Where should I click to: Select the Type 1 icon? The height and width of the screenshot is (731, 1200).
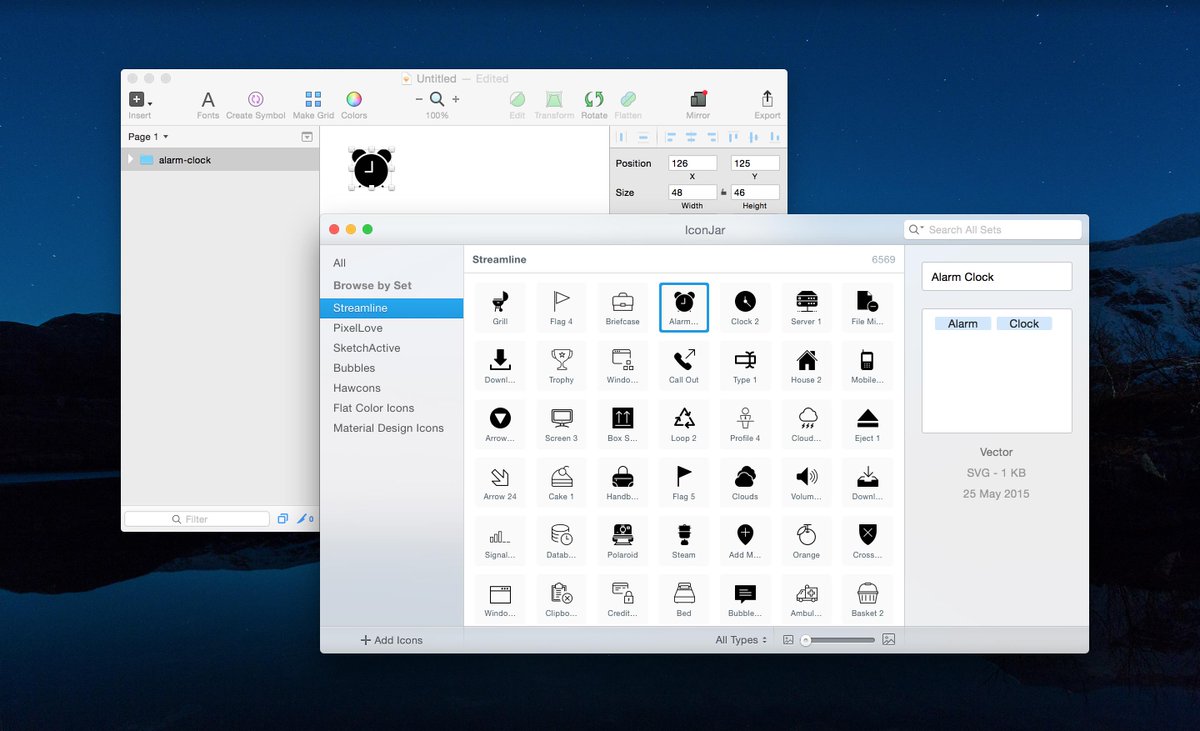745,365
